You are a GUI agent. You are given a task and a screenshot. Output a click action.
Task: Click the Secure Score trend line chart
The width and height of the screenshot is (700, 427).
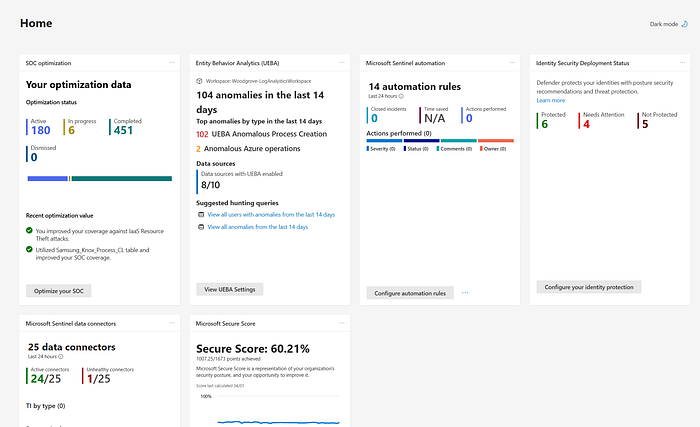[x=278, y=422]
